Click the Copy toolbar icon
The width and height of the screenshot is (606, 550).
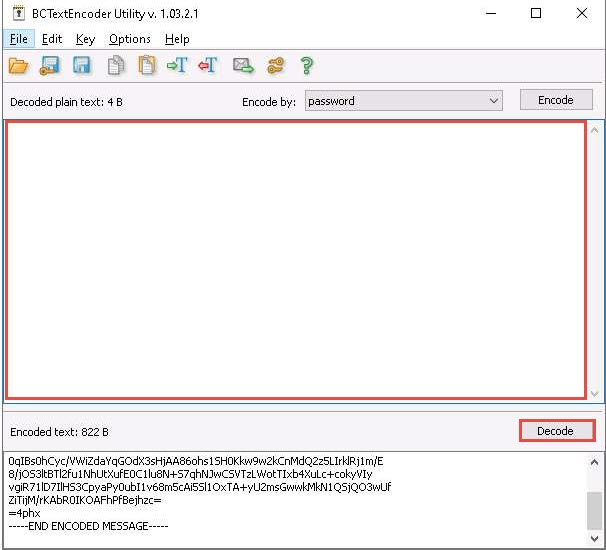tap(115, 66)
